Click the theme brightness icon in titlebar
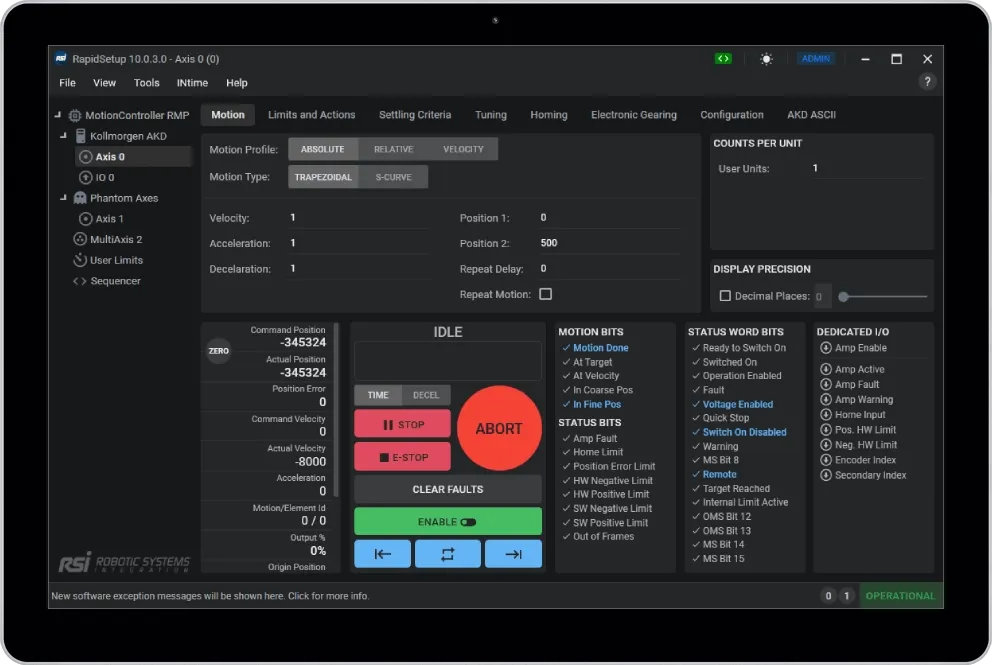This screenshot has width=992, height=665. click(x=766, y=59)
